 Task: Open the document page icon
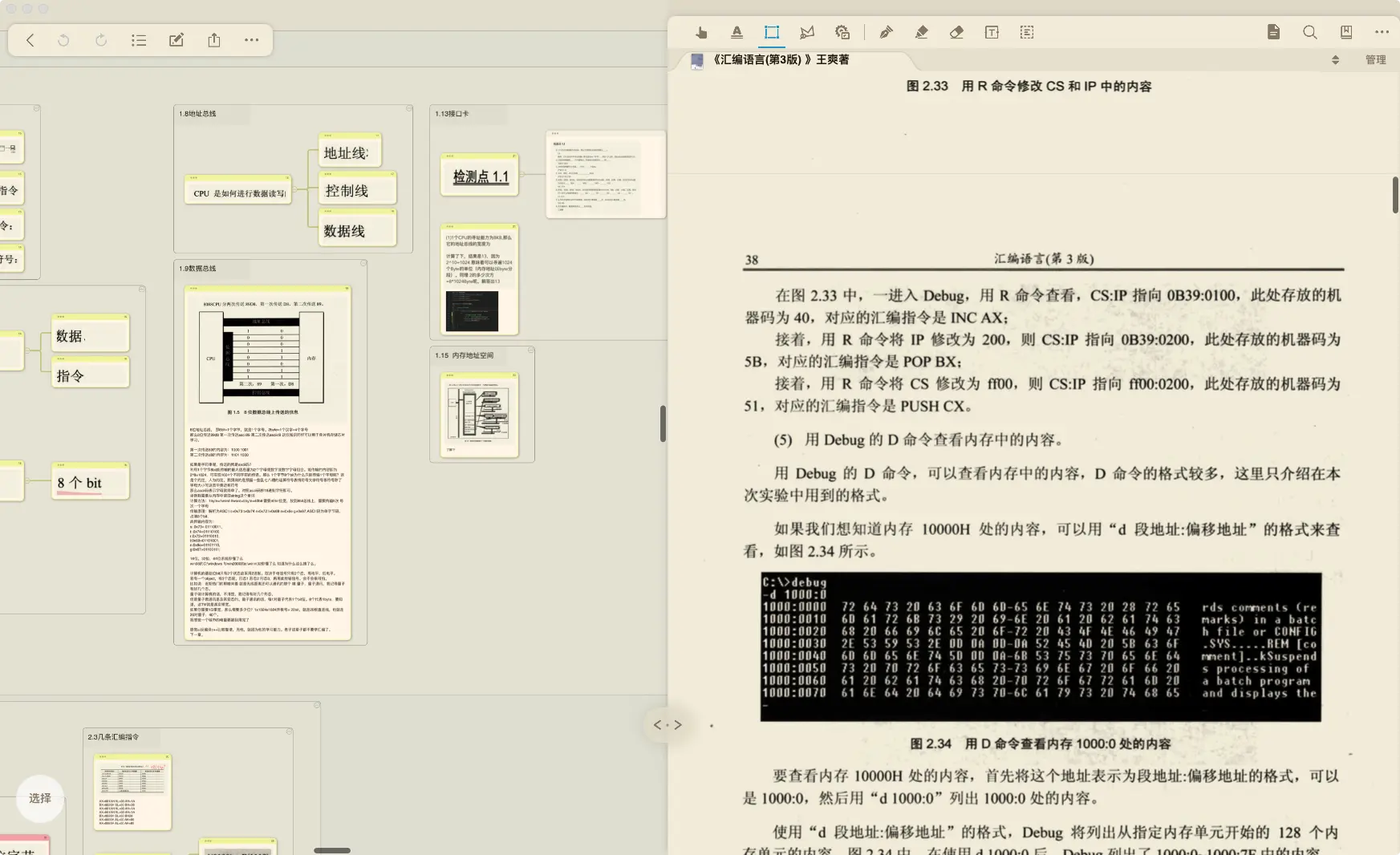(1273, 32)
